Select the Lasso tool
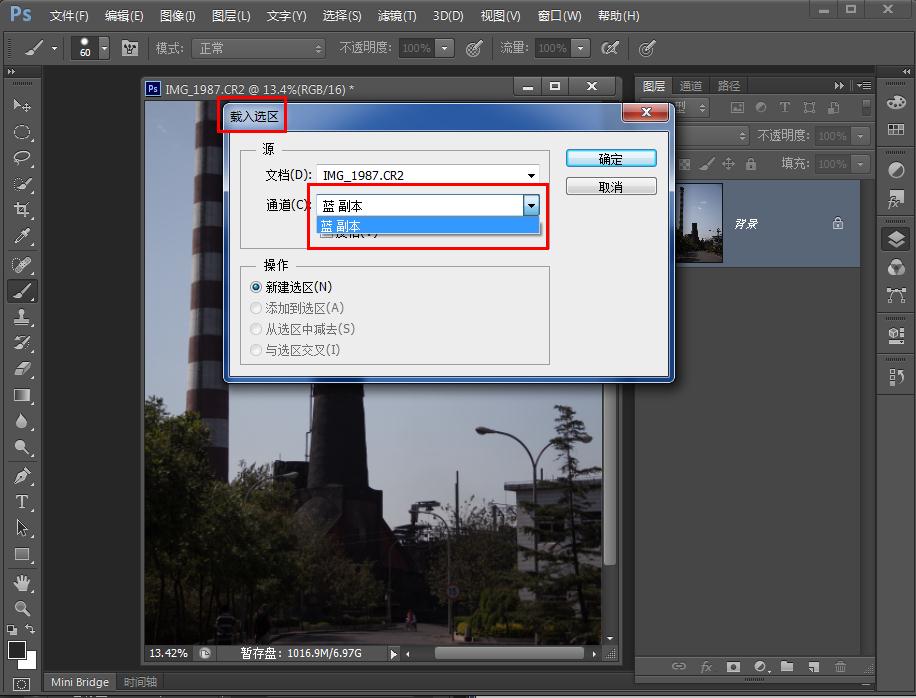 tap(21, 158)
